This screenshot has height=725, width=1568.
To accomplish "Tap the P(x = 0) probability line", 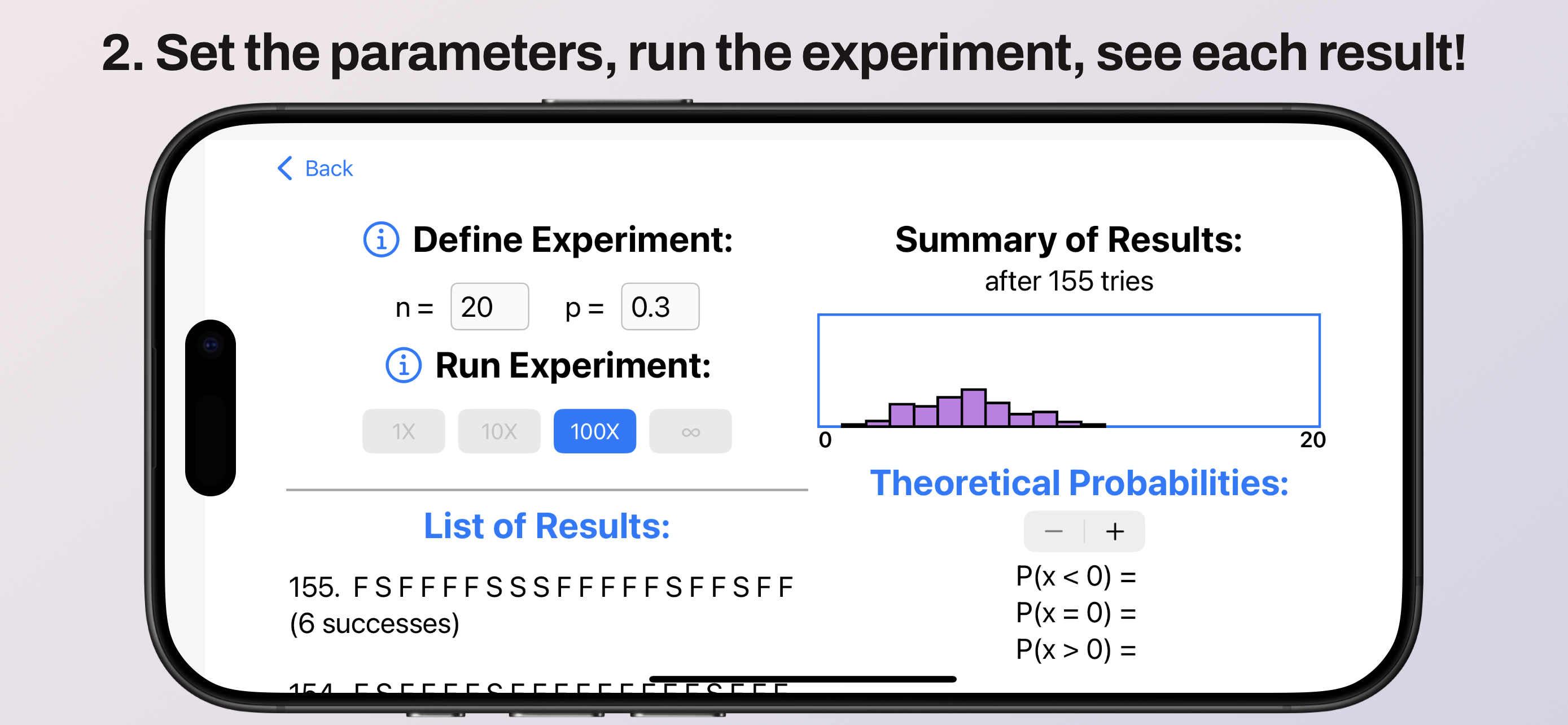I will tap(1076, 613).
